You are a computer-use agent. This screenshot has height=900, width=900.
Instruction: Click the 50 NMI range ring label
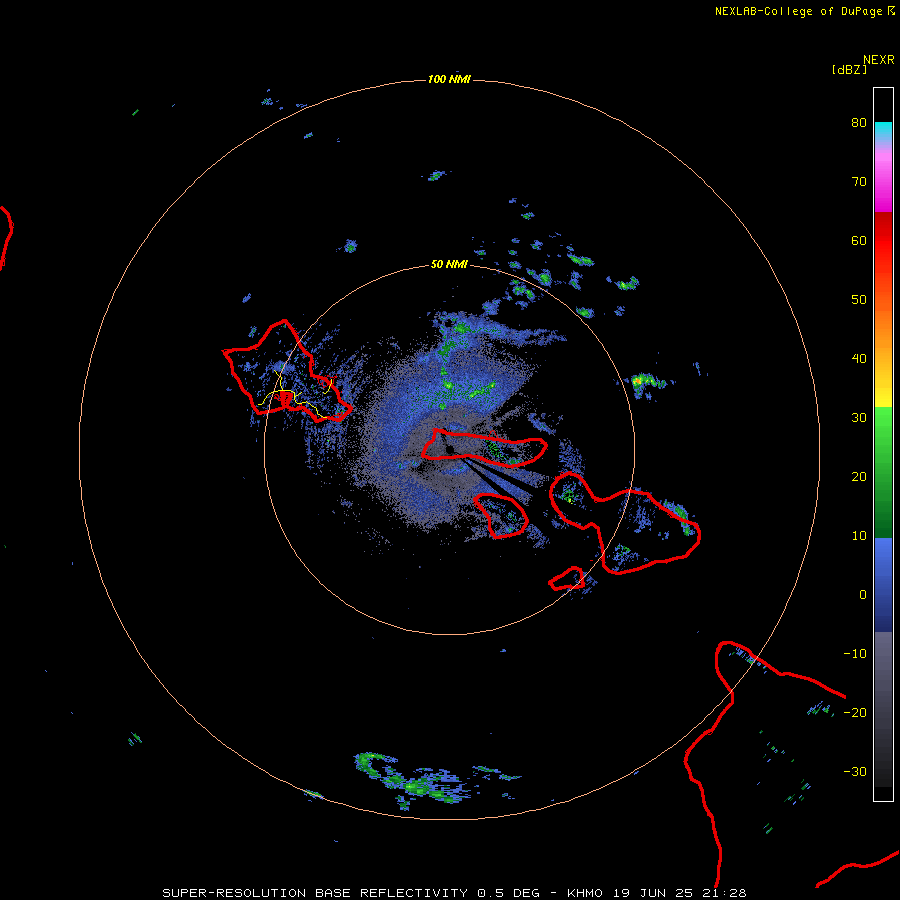[449, 265]
